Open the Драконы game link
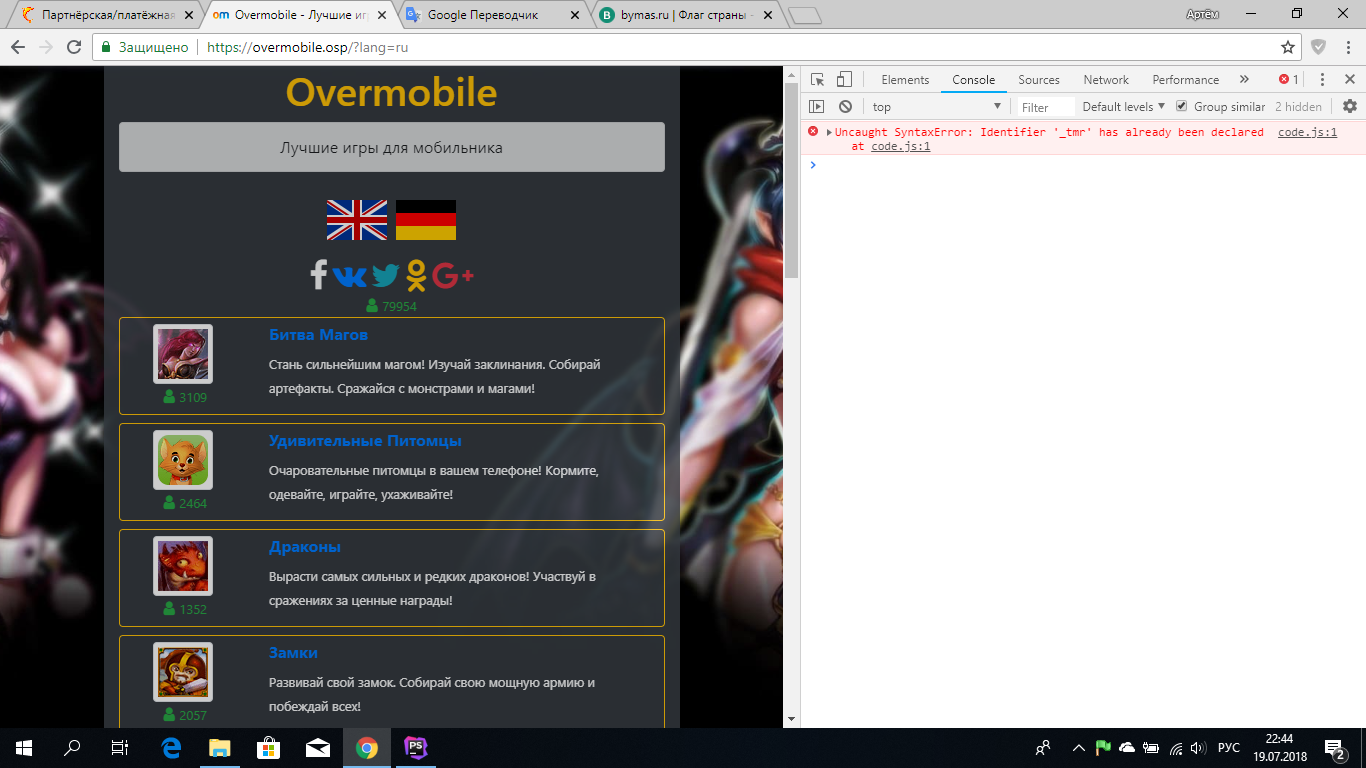The image size is (1366, 768). click(x=305, y=547)
